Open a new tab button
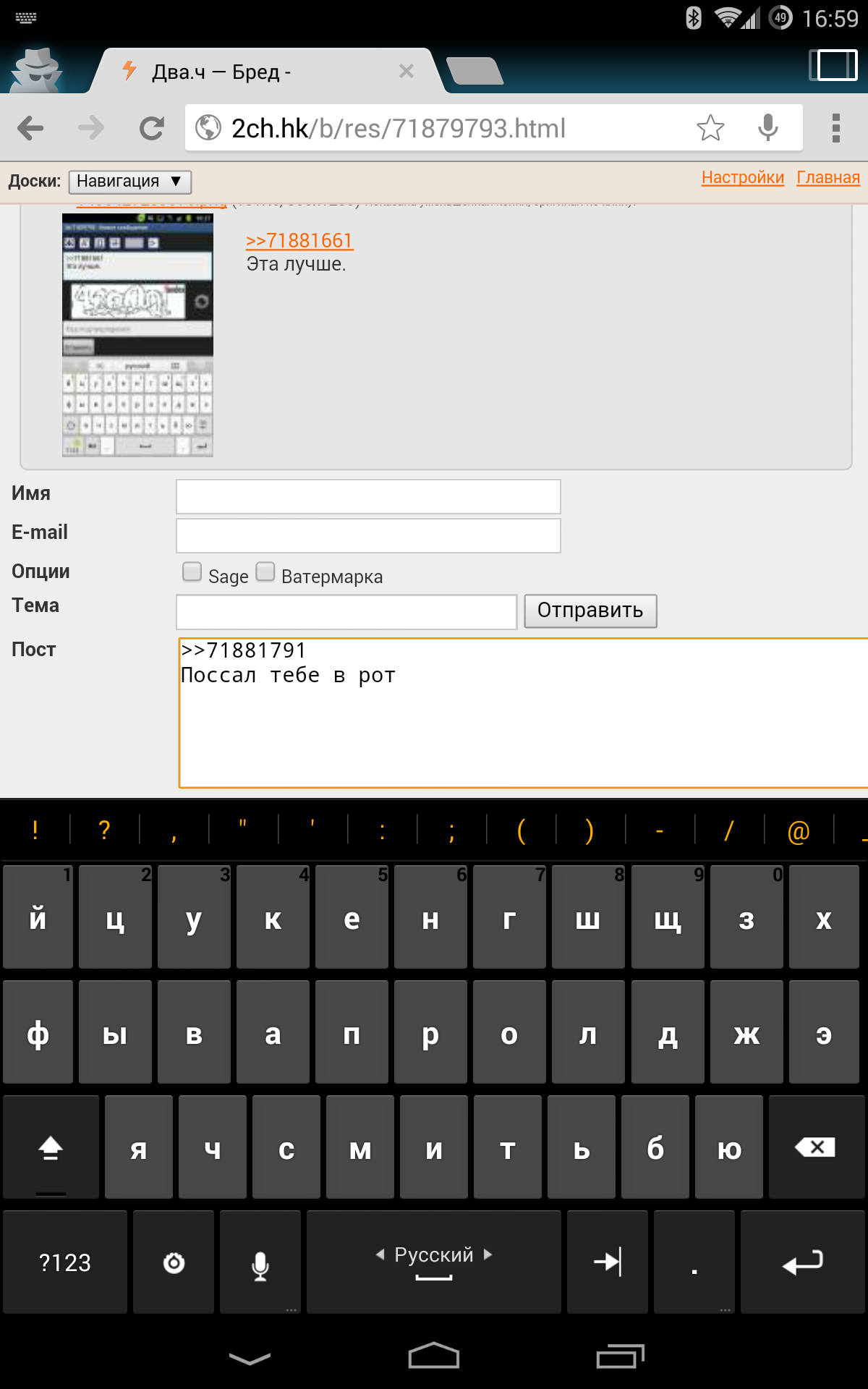The image size is (868, 1389). point(475,71)
